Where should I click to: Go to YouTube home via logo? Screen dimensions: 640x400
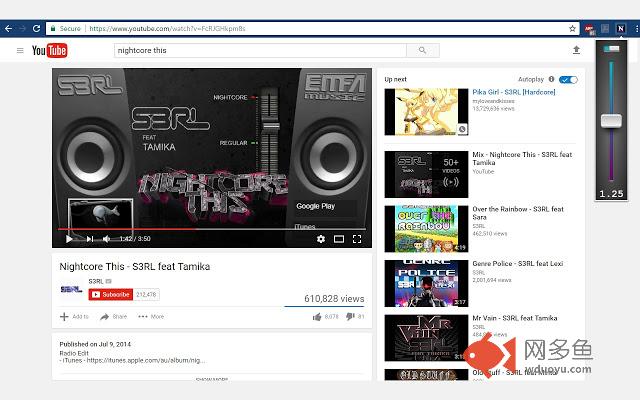click(49, 51)
